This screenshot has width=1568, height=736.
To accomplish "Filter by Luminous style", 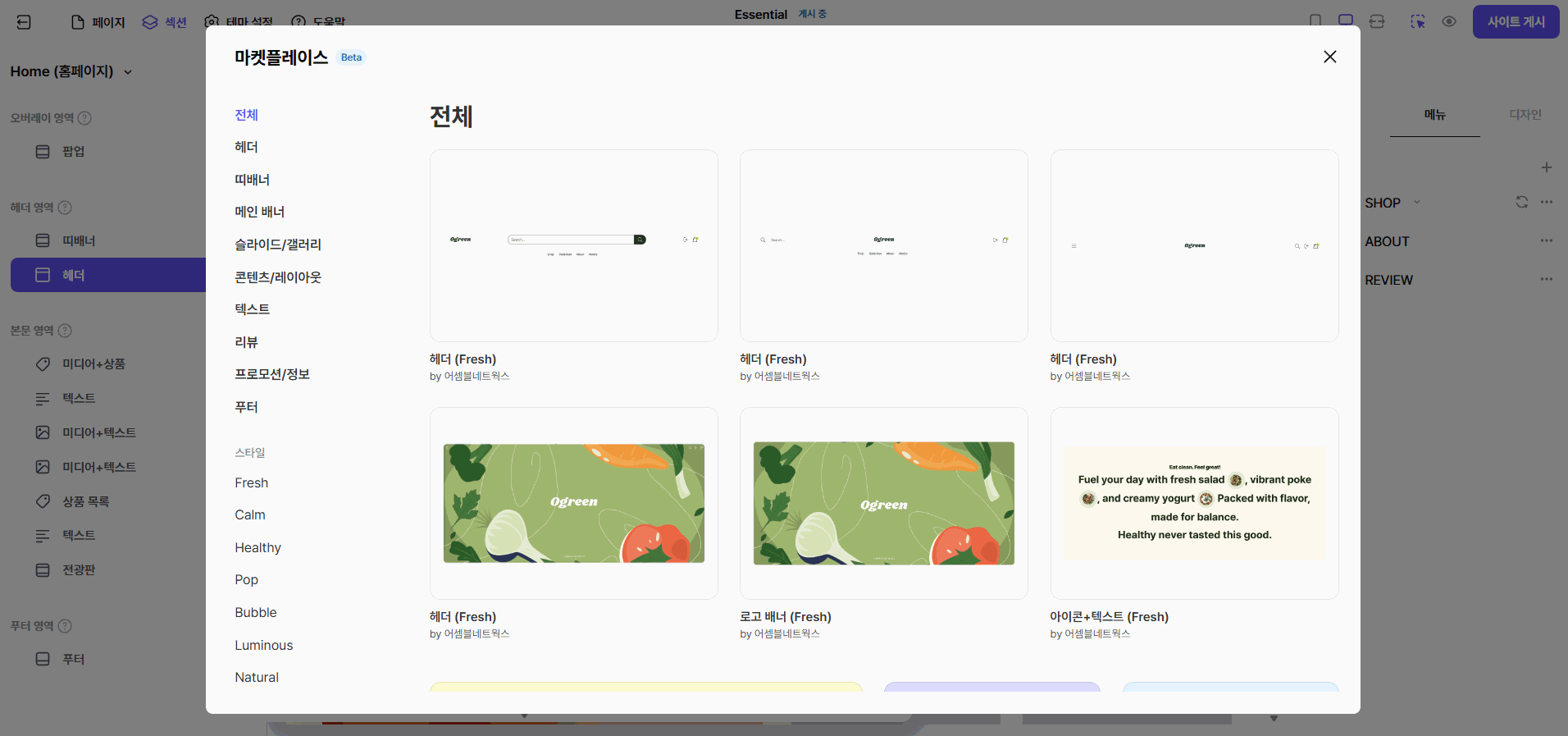I will tap(263, 646).
